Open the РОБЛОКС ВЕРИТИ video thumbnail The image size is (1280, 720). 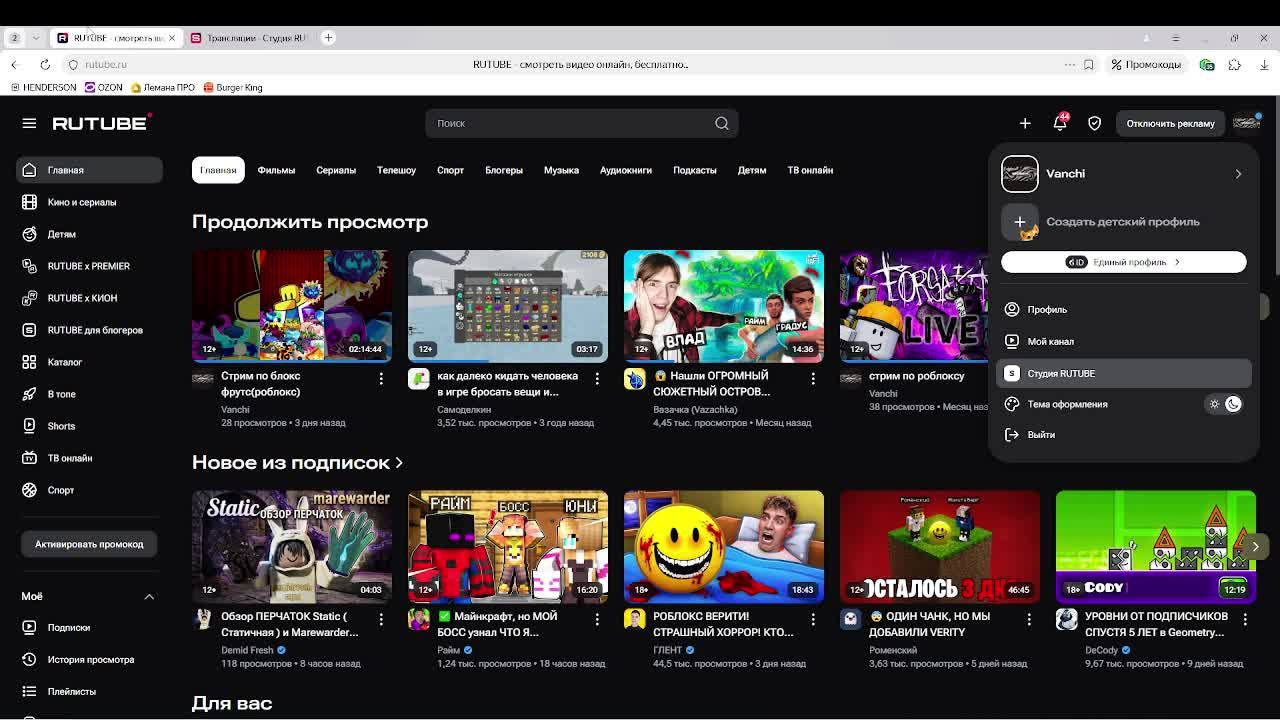(x=724, y=546)
